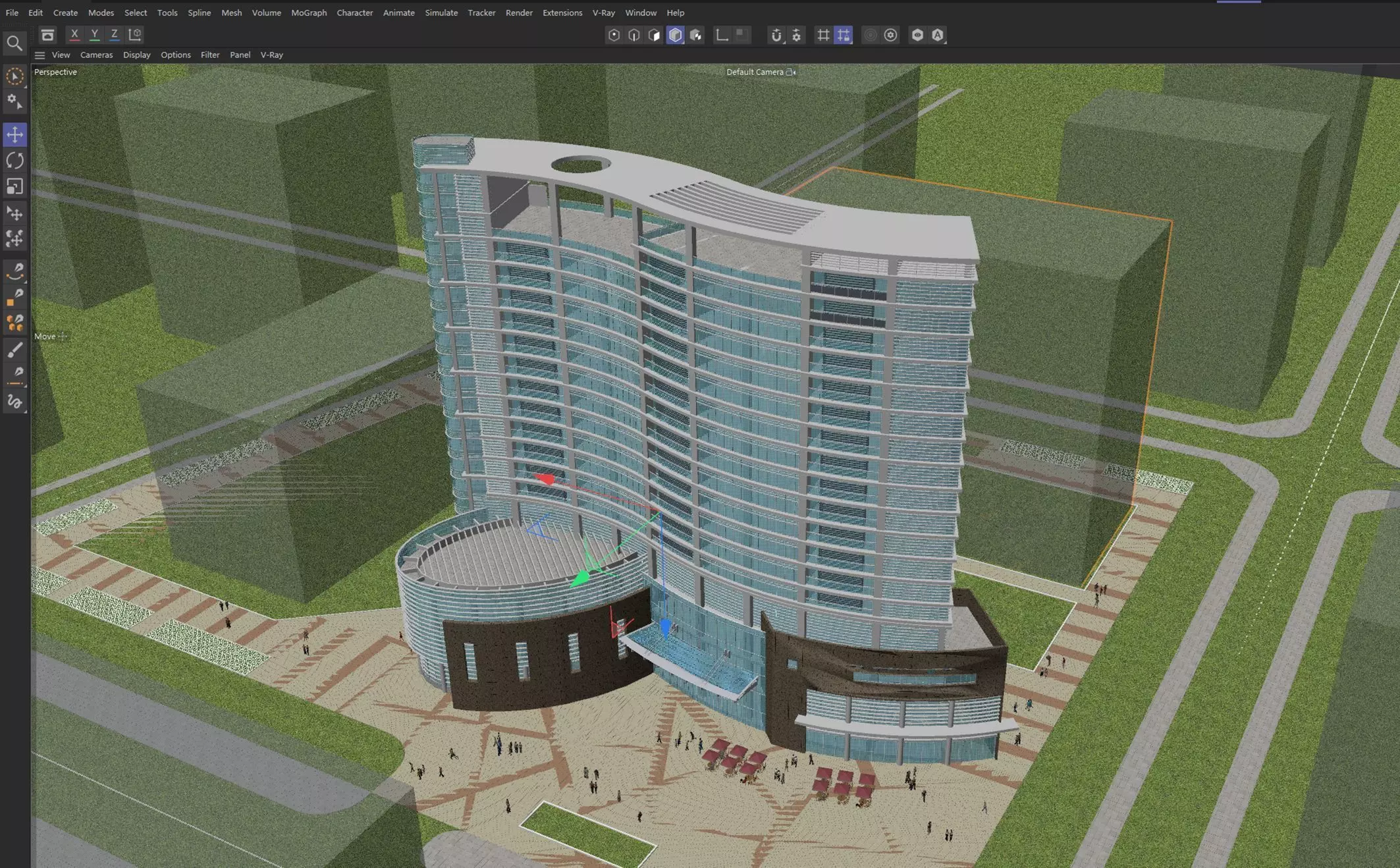This screenshot has width=1400, height=868.
Task: Click the gear-cursor selection settings tool
Action: point(14,102)
